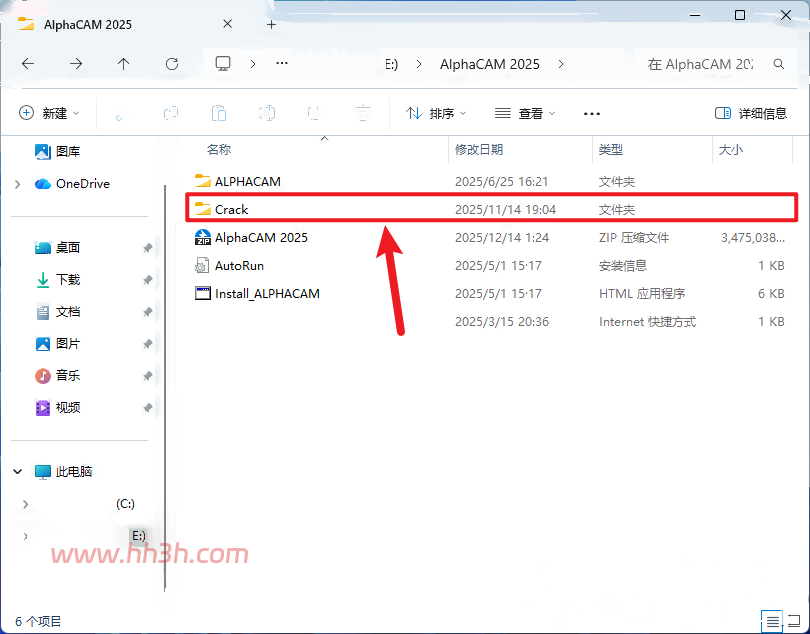Viewport: 810px width, 634px height.
Task: Expand the OneDrive tree node
Action: [x=18, y=184]
